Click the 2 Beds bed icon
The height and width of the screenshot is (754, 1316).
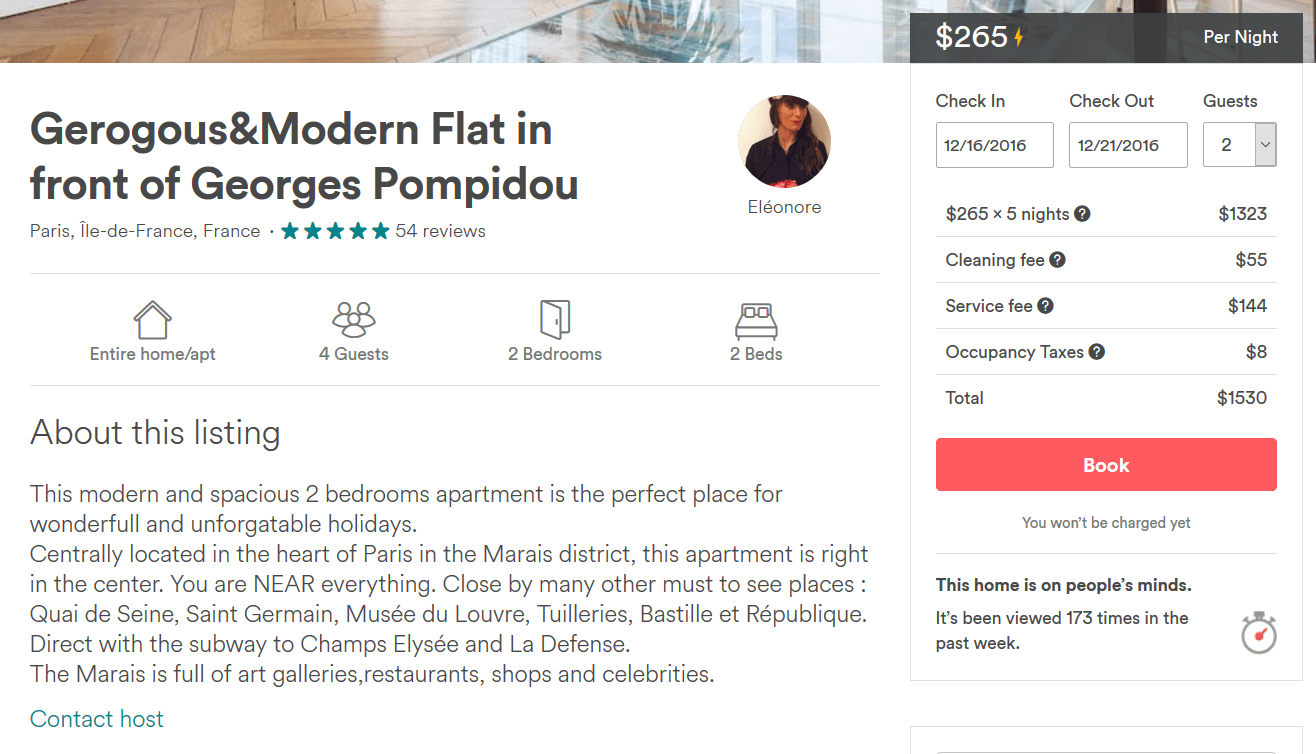[756, 321]
